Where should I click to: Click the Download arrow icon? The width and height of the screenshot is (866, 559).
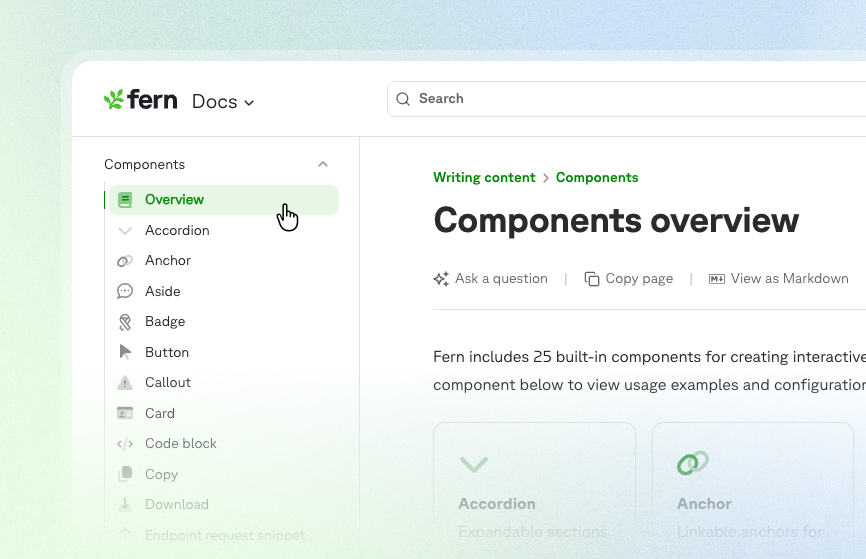pos(125,504)
